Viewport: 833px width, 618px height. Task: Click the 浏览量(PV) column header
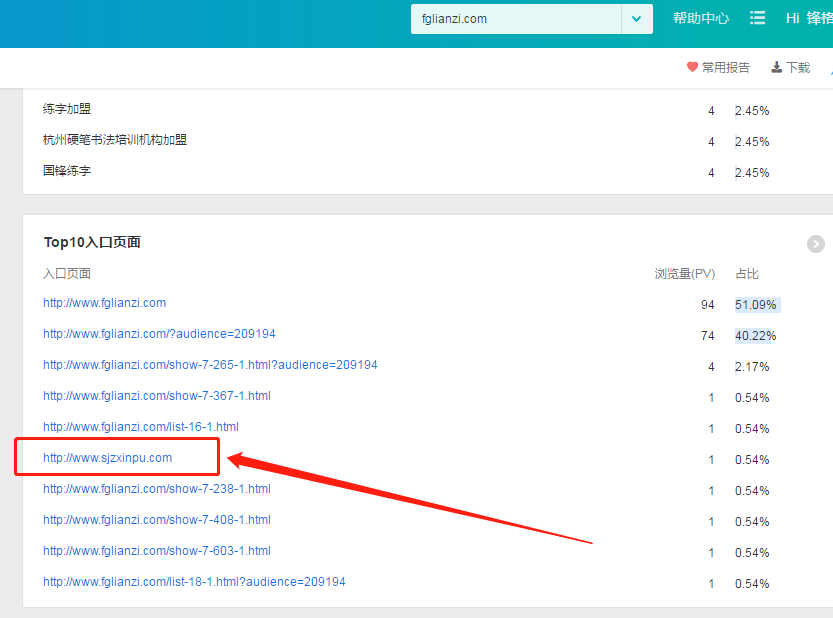685,274
